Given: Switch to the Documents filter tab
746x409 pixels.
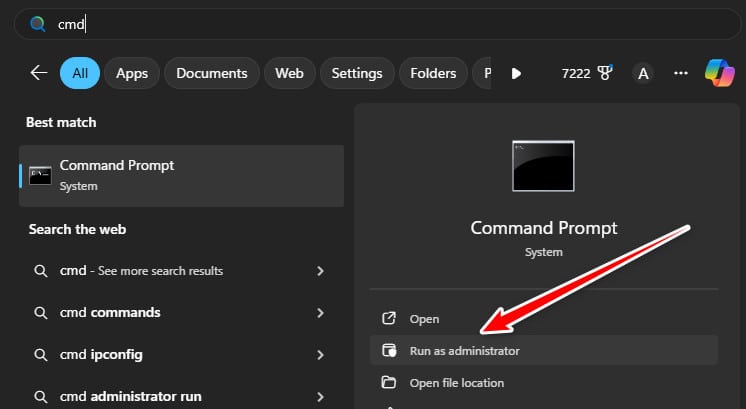Looking at the screenshot, I should tap(212, 73).
